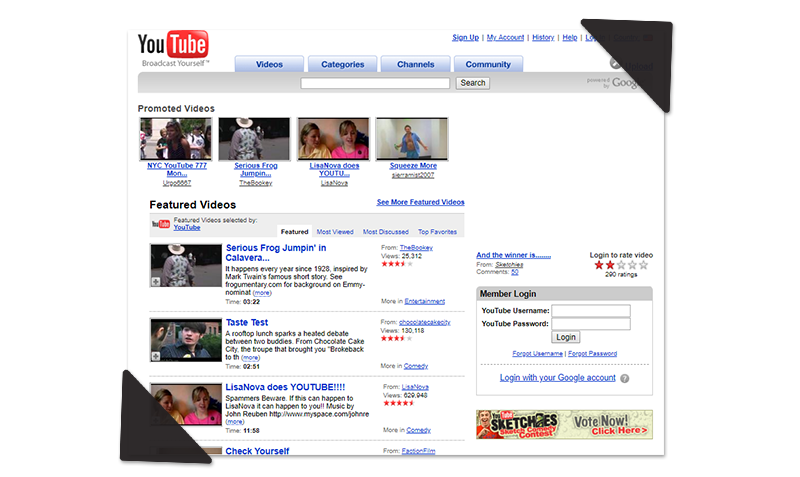Screen dimensions: 800x477
Task: Switch to Top Favorites featured tab
Action: pos(437,232)
